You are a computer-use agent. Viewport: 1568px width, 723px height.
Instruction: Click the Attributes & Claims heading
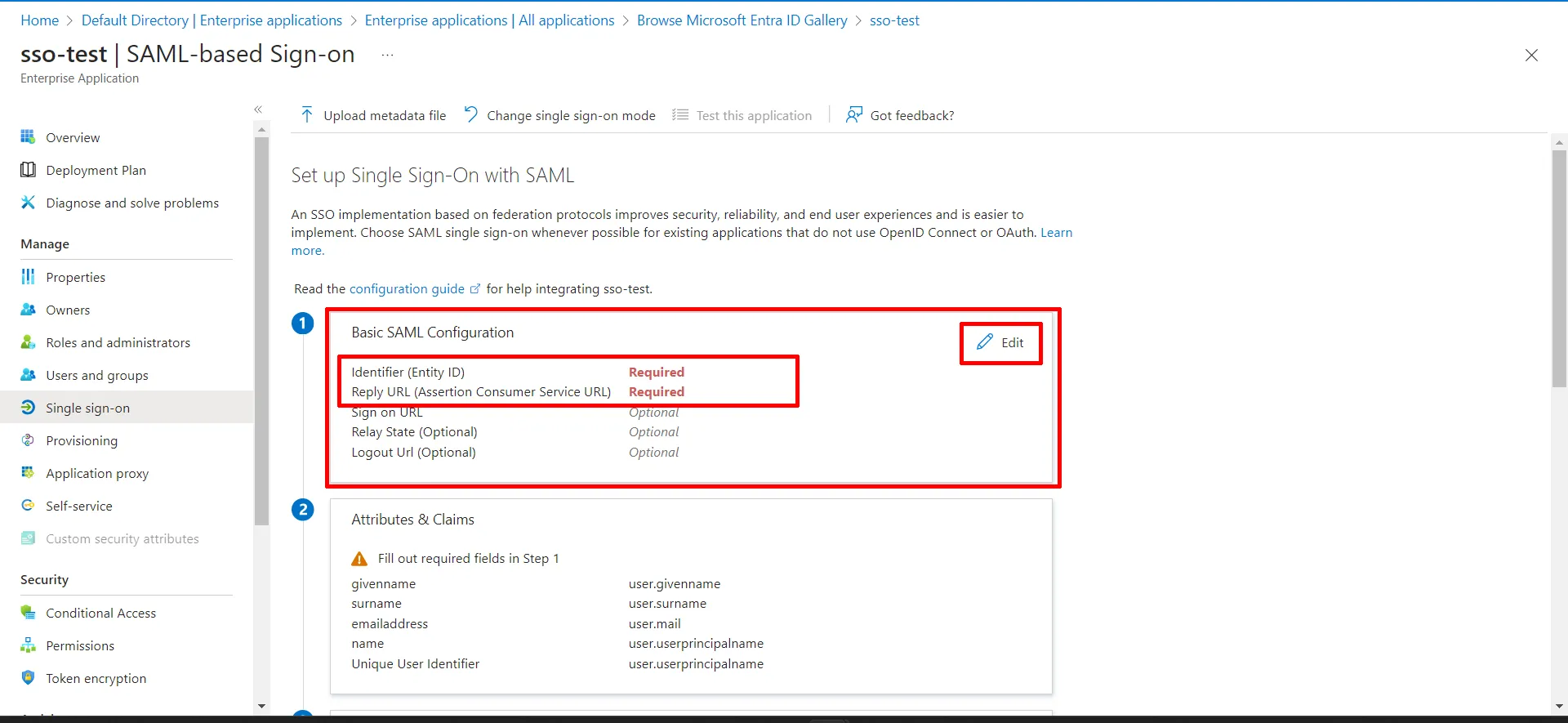click(412, 520)
